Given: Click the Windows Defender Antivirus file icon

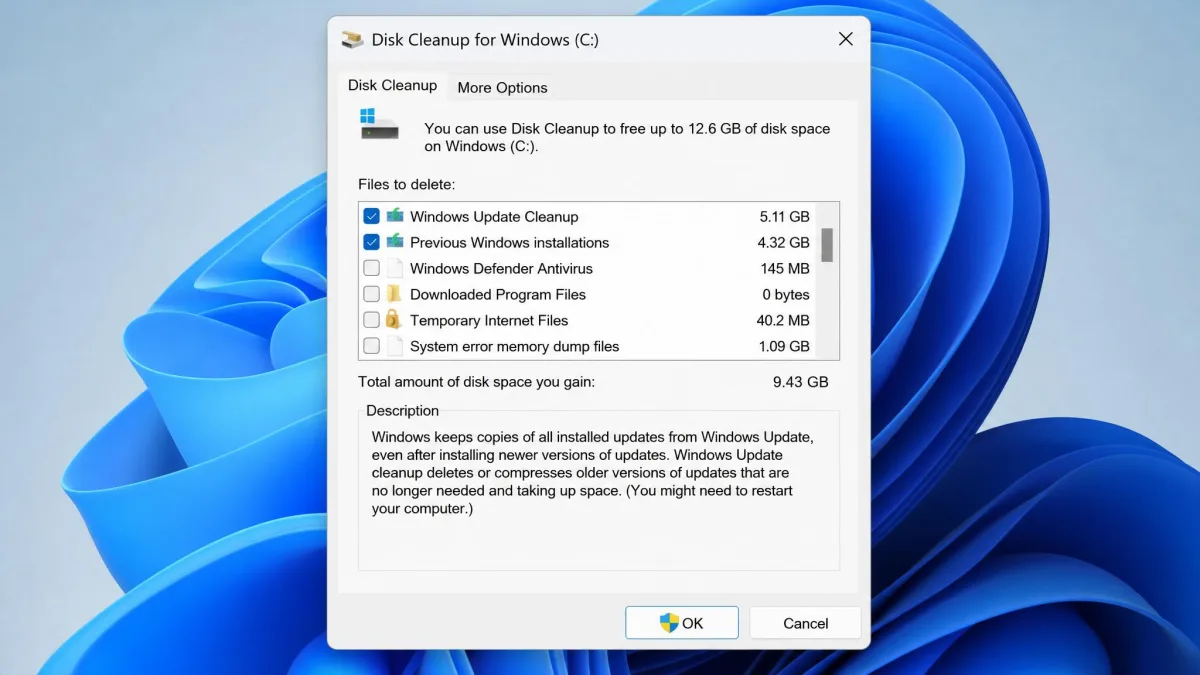Looking at the screenshot, I should (395, 268).
